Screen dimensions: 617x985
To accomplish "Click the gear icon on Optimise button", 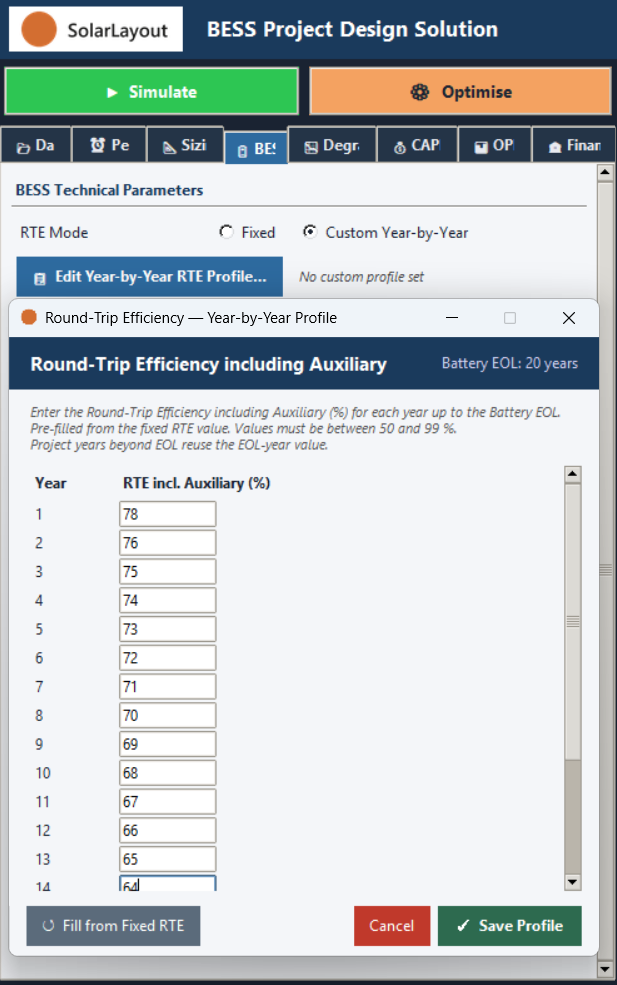I will pos(420,92).
